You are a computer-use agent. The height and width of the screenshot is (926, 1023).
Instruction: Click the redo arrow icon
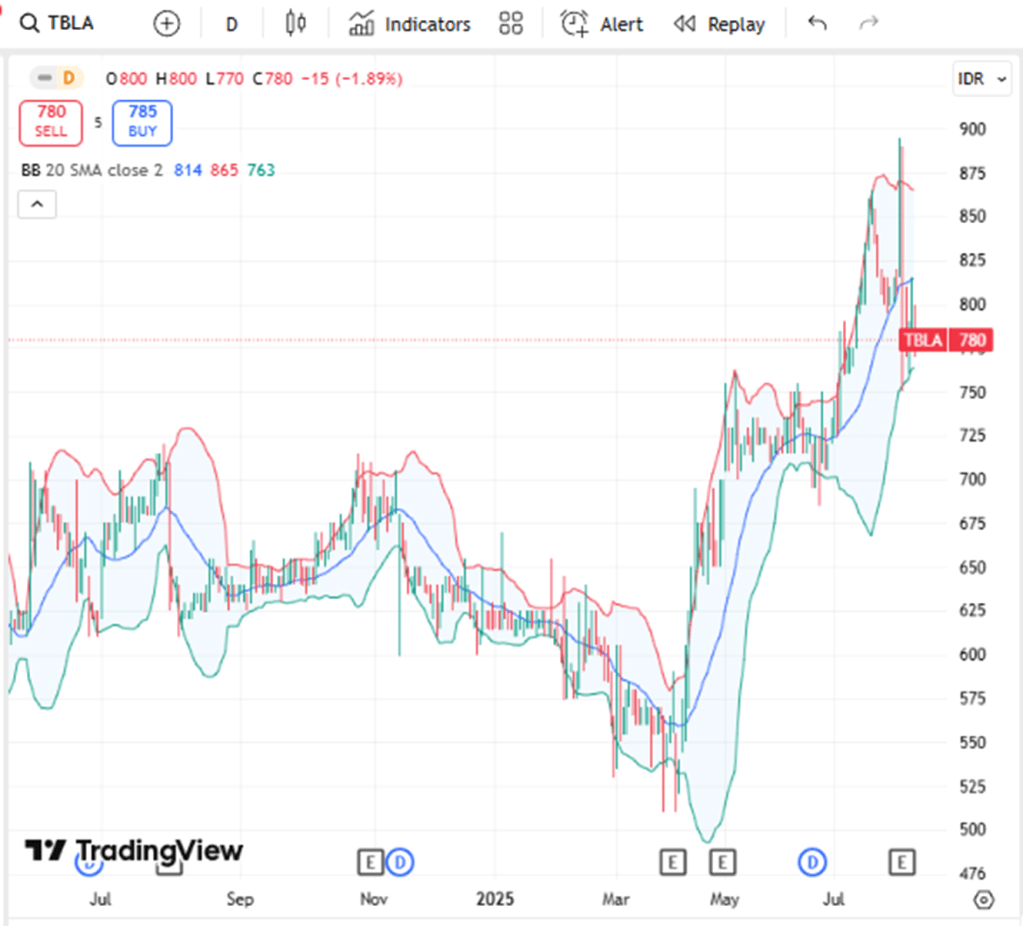[x=869, y=24]
